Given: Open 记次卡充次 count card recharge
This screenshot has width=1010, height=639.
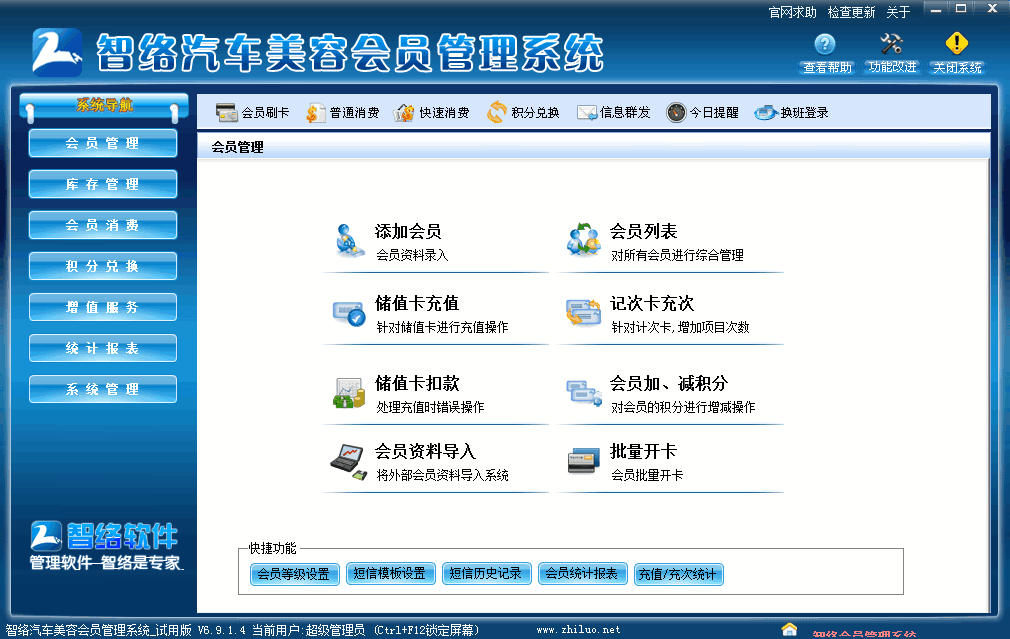Looking at the screenshot, I should 651,304.
